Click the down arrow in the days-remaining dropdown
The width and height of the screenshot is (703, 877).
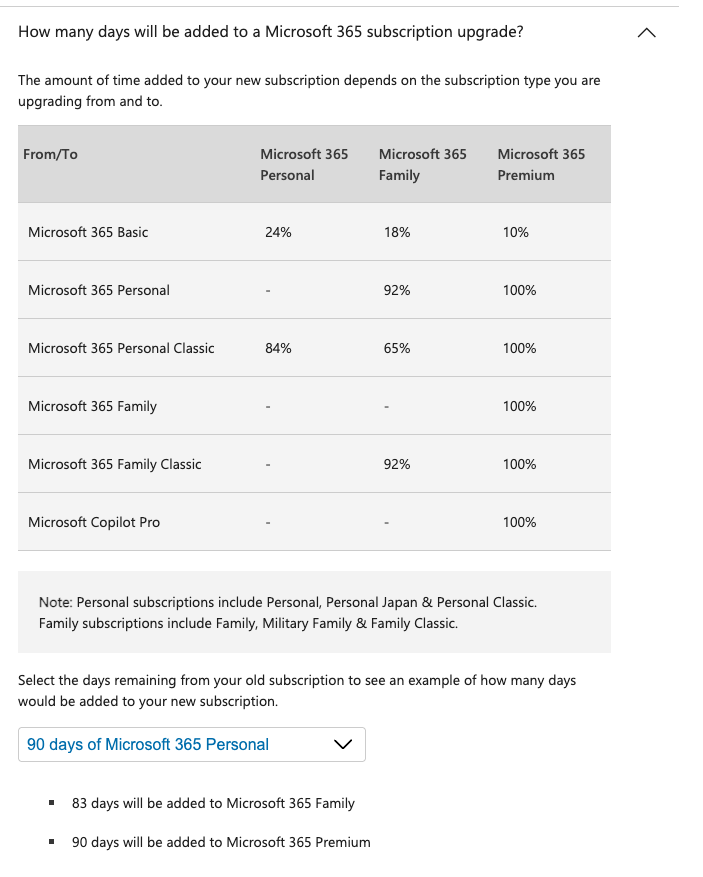coord(342,744)
